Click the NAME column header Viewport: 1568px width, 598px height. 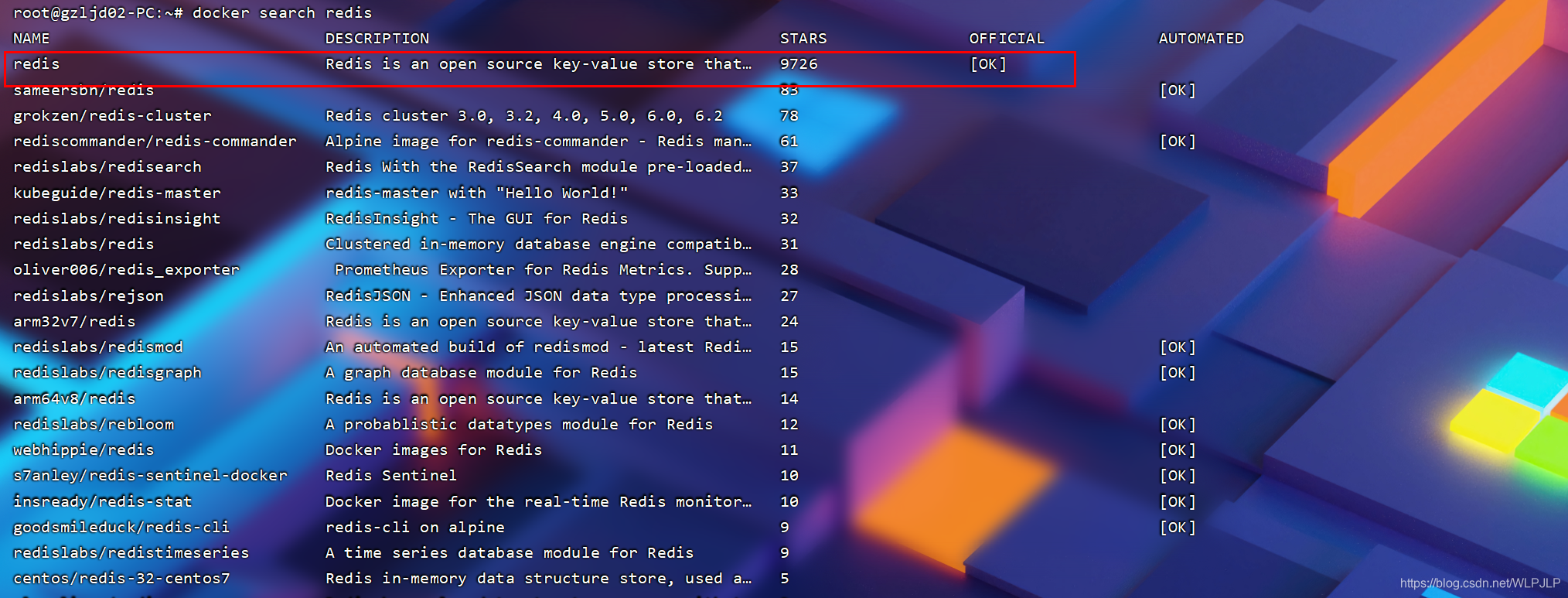click(x=32, y=39)
